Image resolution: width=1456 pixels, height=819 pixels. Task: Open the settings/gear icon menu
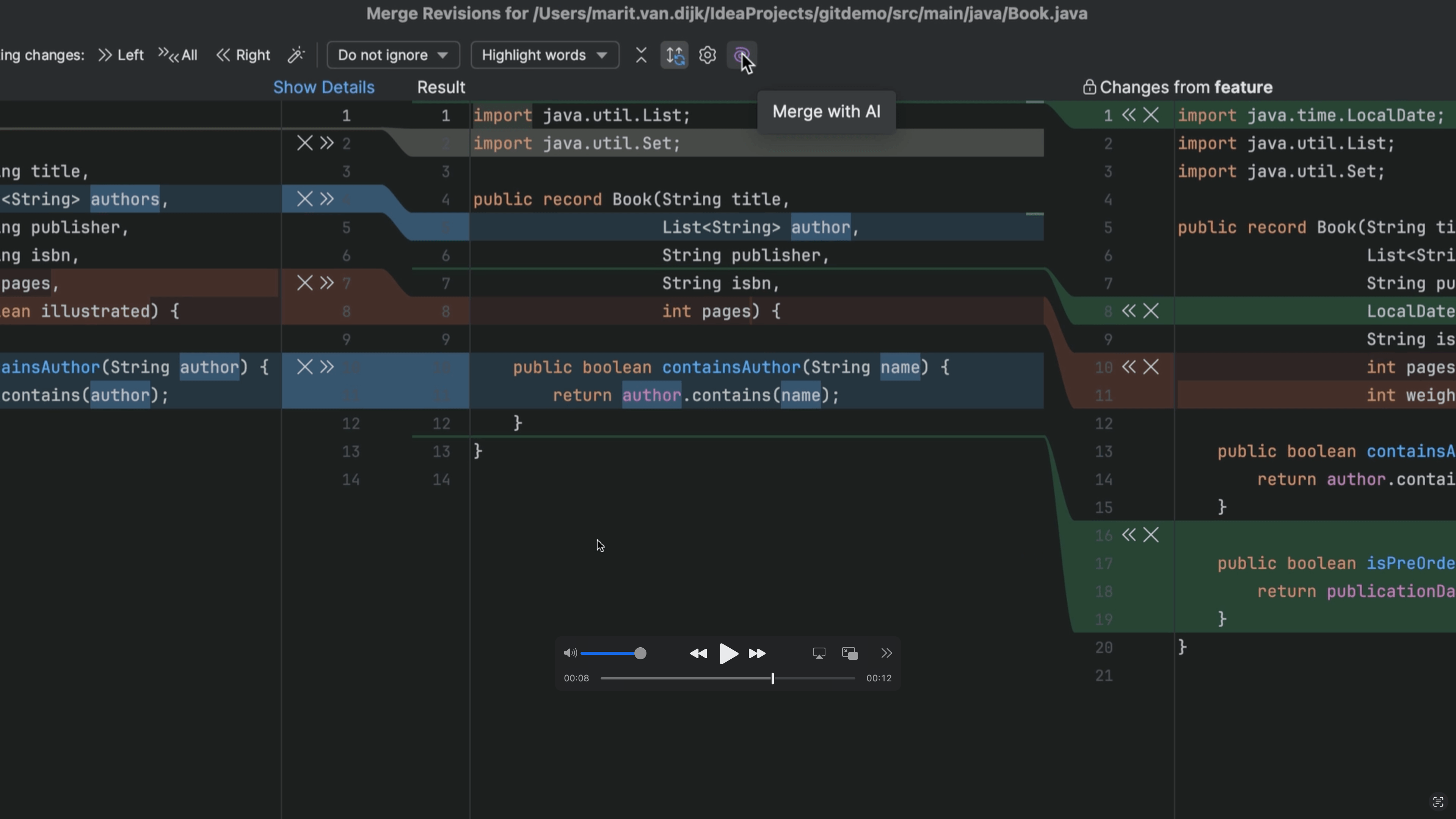click(707, 55)
